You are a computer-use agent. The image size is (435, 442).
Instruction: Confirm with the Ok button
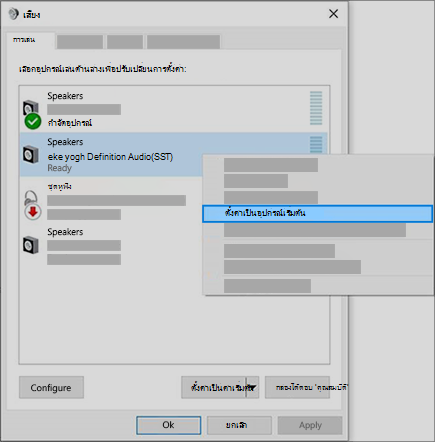click(x=169, y=425)
